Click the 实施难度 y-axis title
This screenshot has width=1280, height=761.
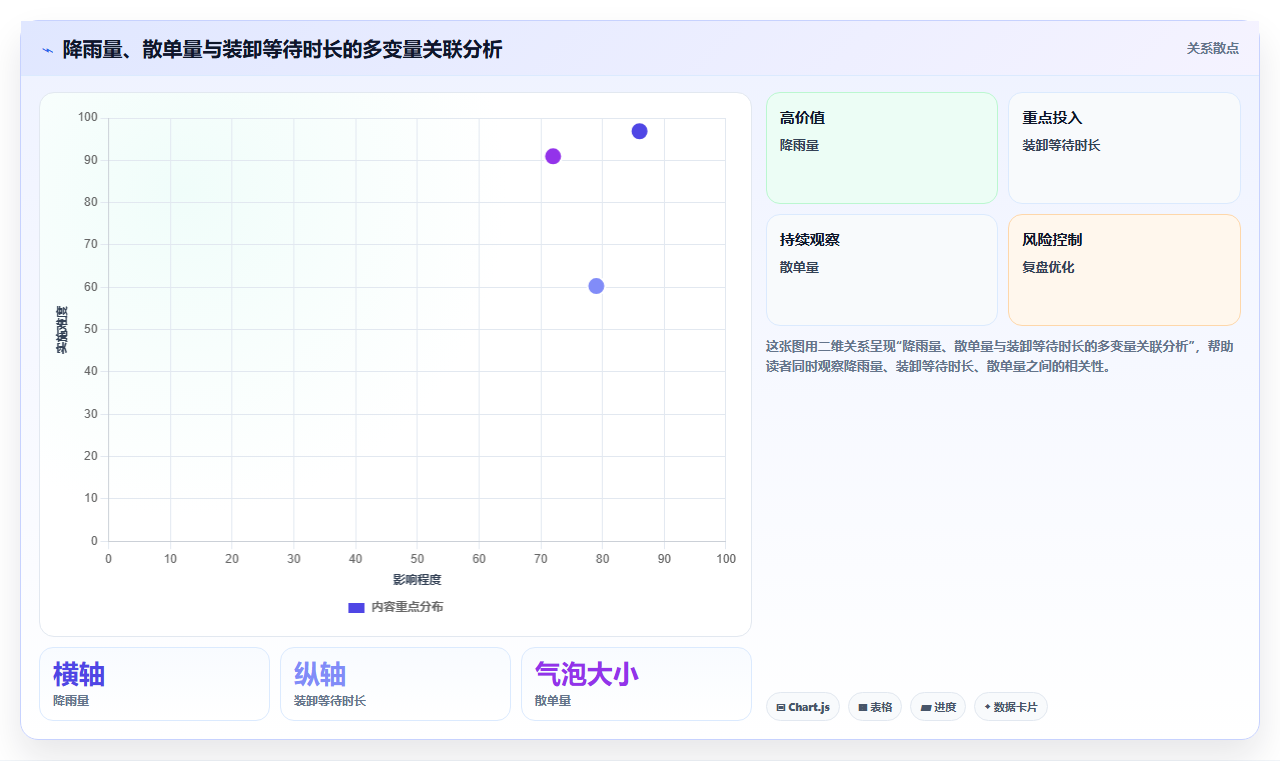coord(62,329)
